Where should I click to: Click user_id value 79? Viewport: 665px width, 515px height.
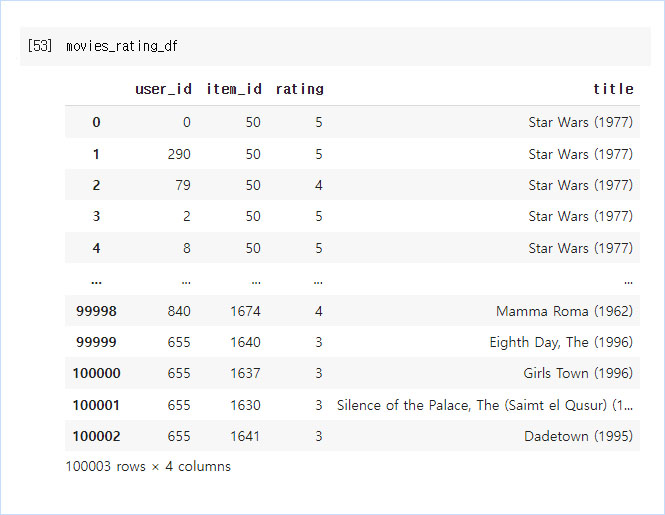pos(183,185)
